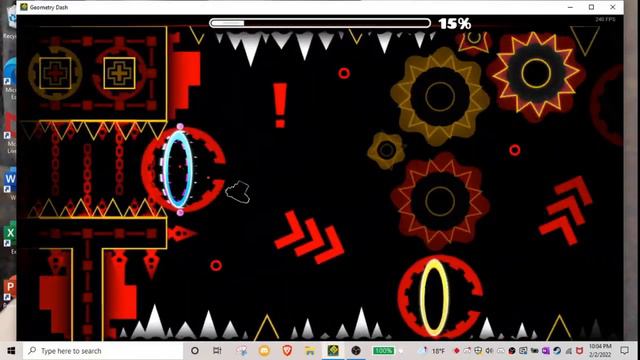Screen dimensions: 640x360
Task: Open the Windows notification center
Action: 624,350
